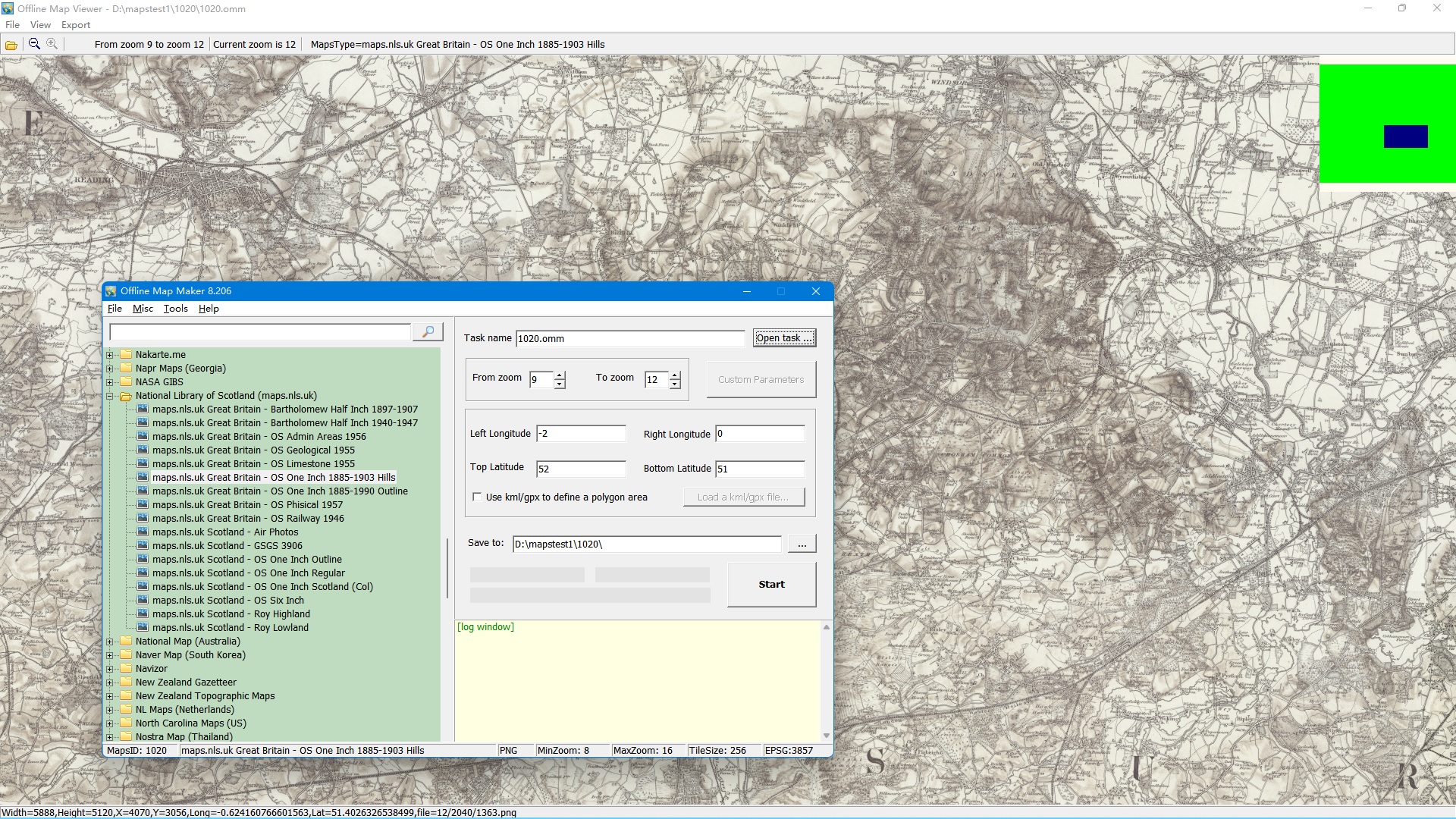This screenshot has height=819, width=1456.
Task: Open the Help menu
Action: coord(209,309)
